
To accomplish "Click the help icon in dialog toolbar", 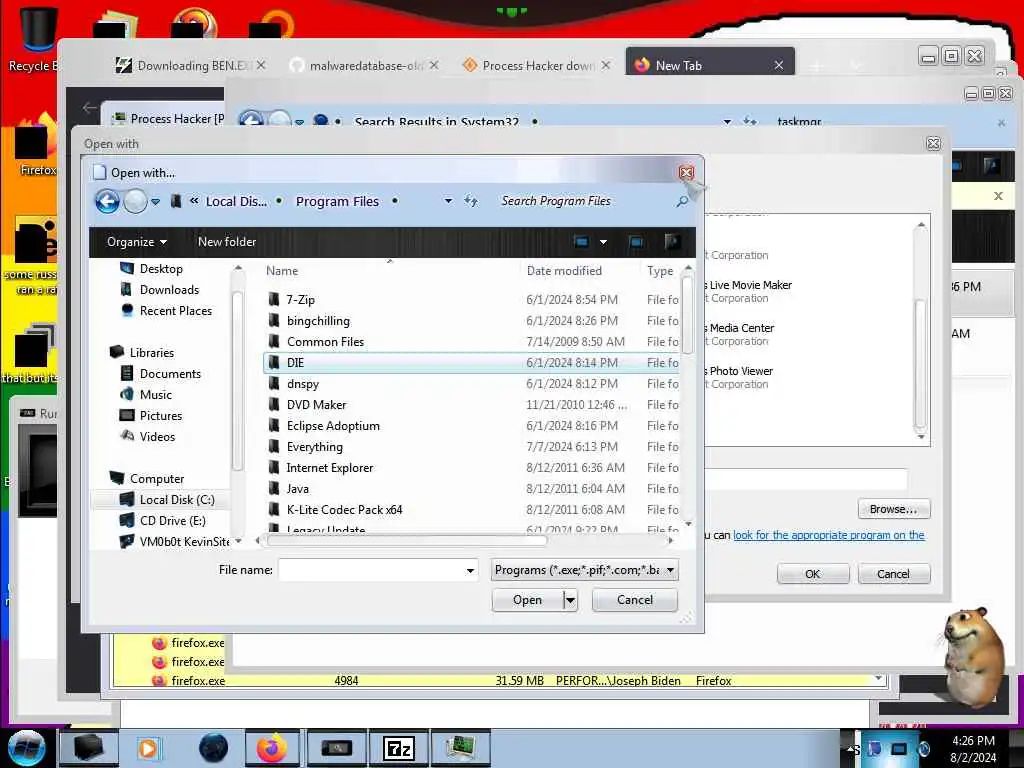I will pyautogui.click(x=672, y=242).
